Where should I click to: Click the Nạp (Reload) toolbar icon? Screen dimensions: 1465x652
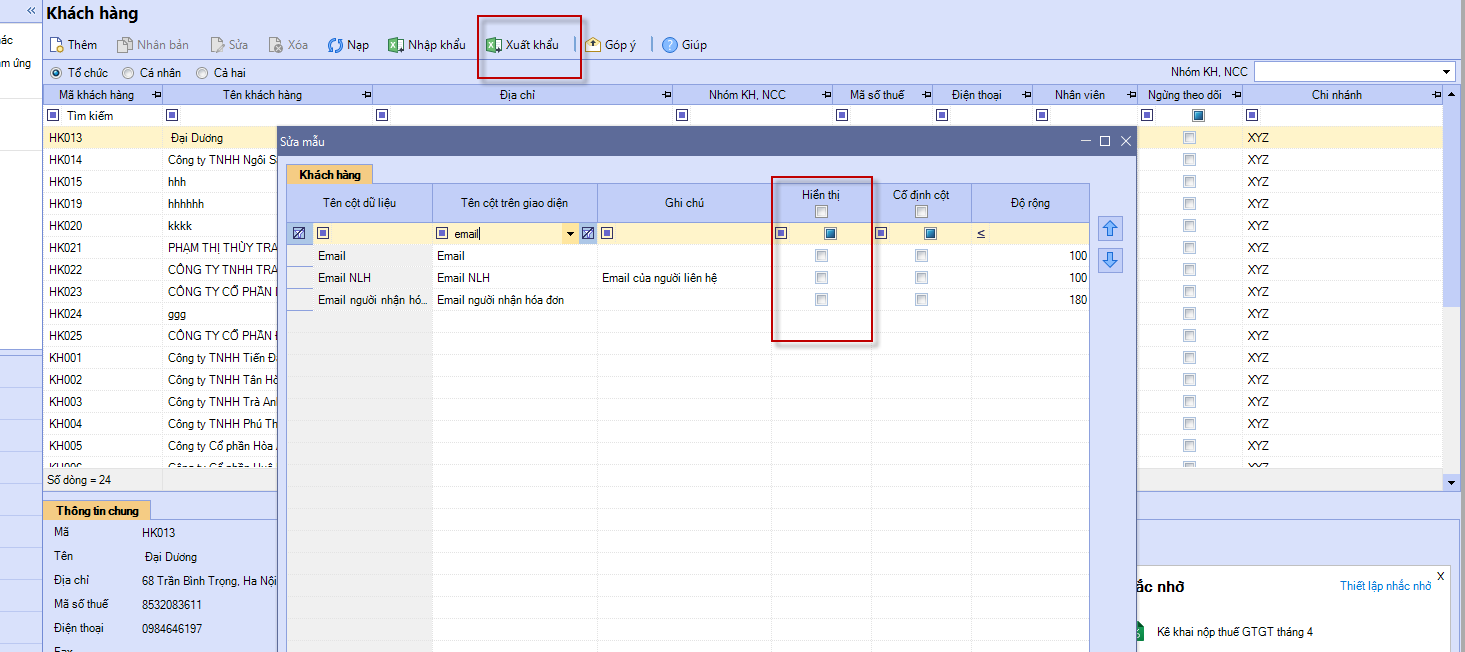pyautogui.click(x=336, y=45)
